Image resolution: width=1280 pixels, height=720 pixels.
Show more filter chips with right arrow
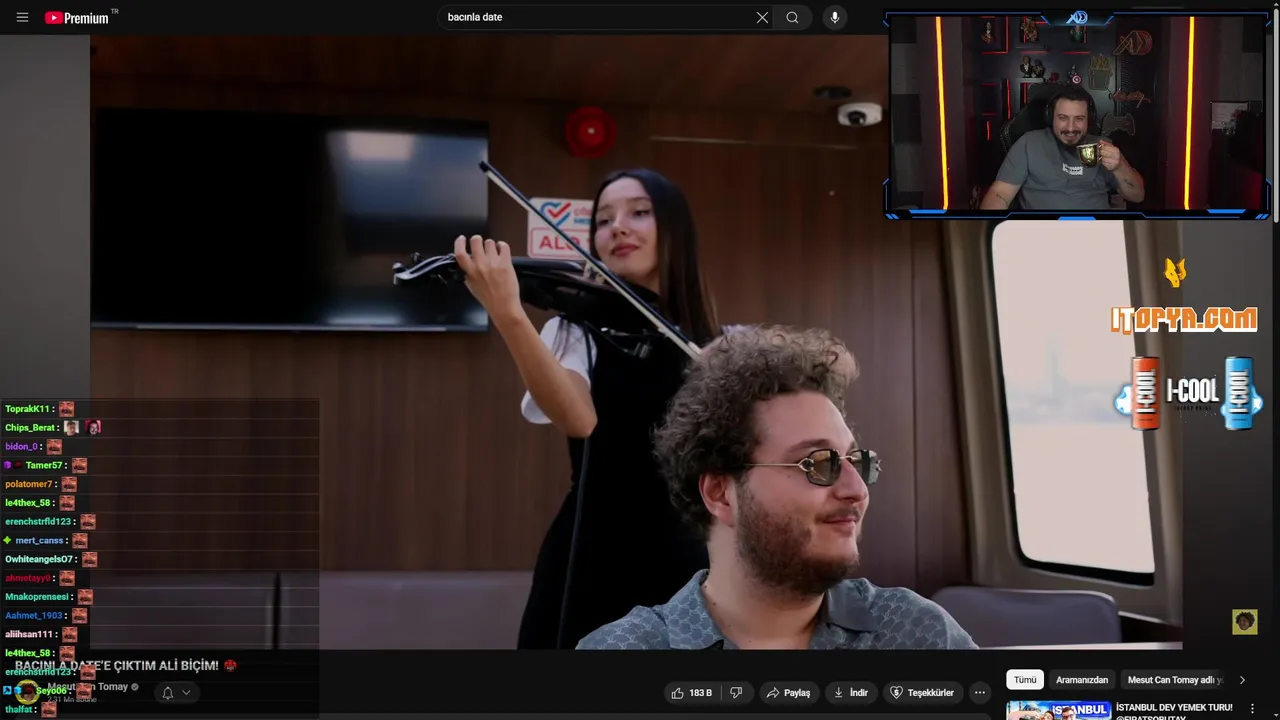coord(1242,680)
